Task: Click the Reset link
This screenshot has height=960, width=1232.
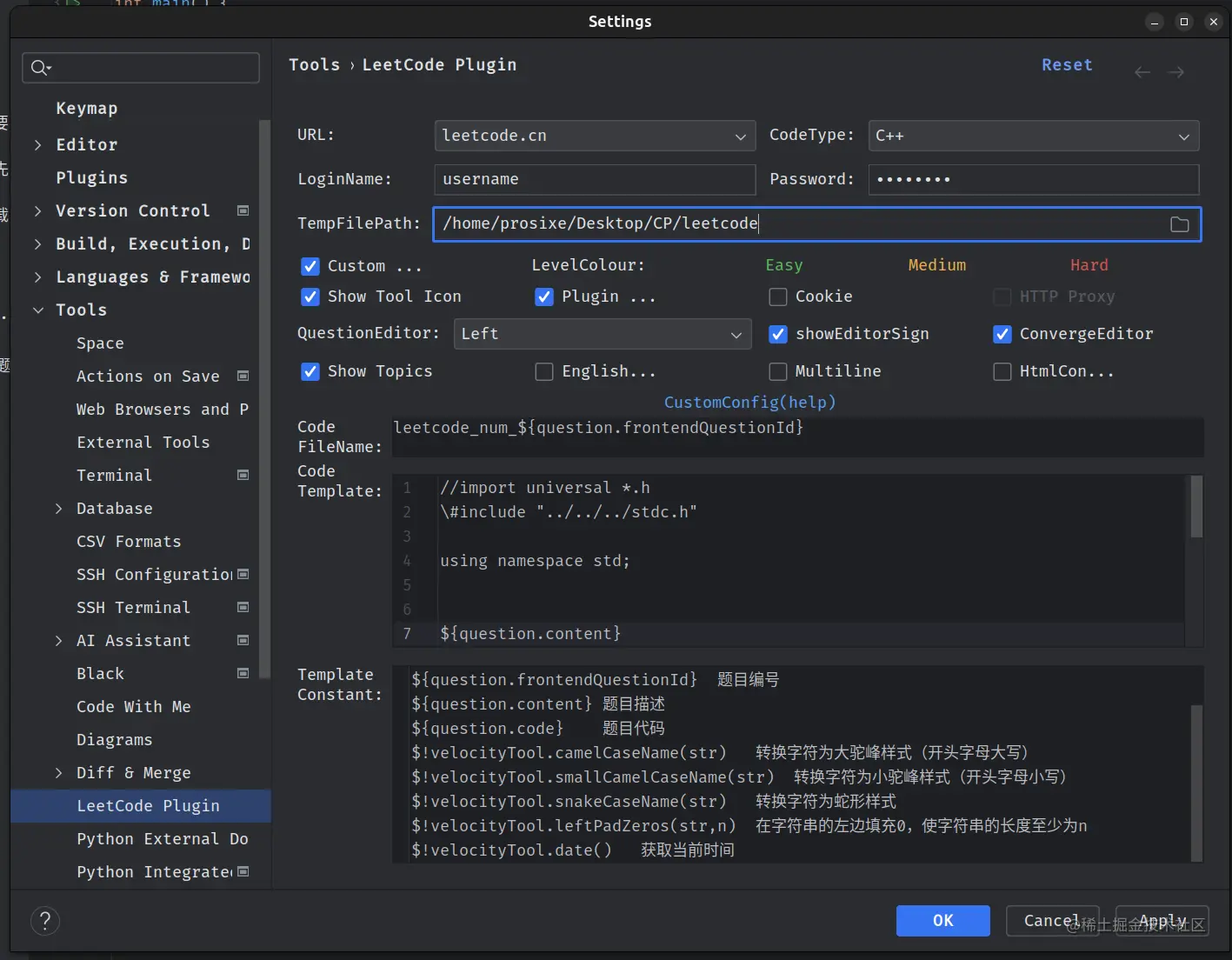Action: [1067, 65]
